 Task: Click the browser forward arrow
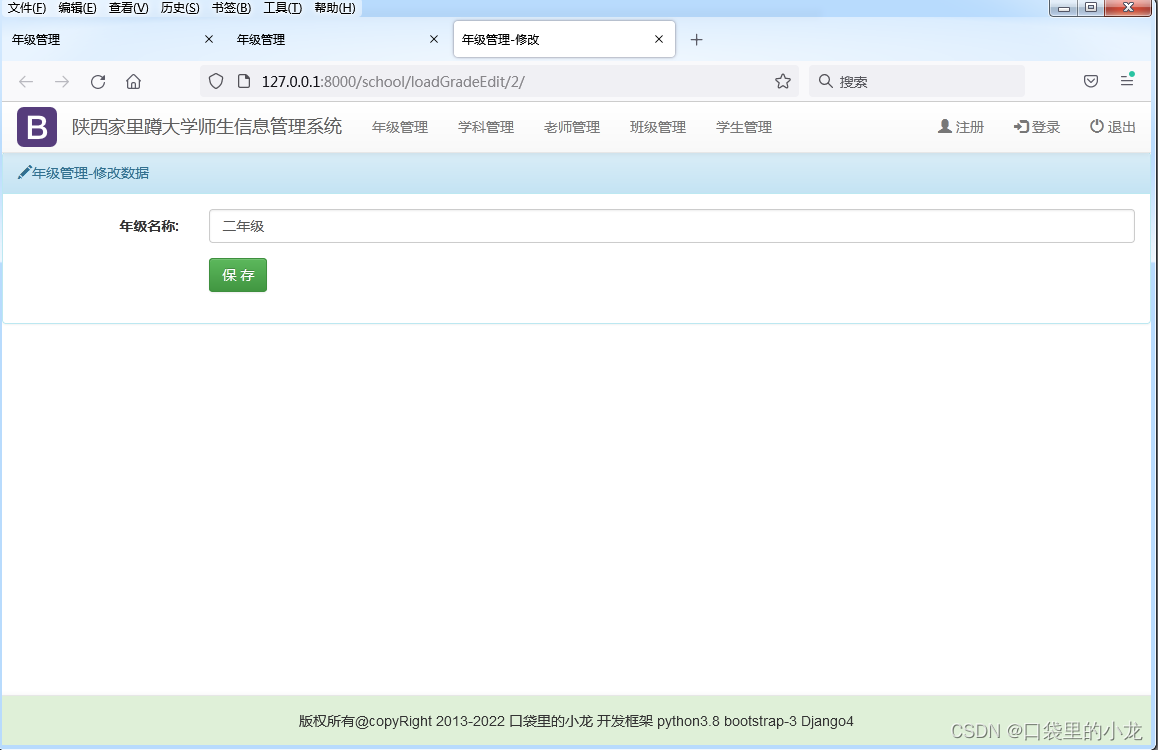click(x=62, y=81)
